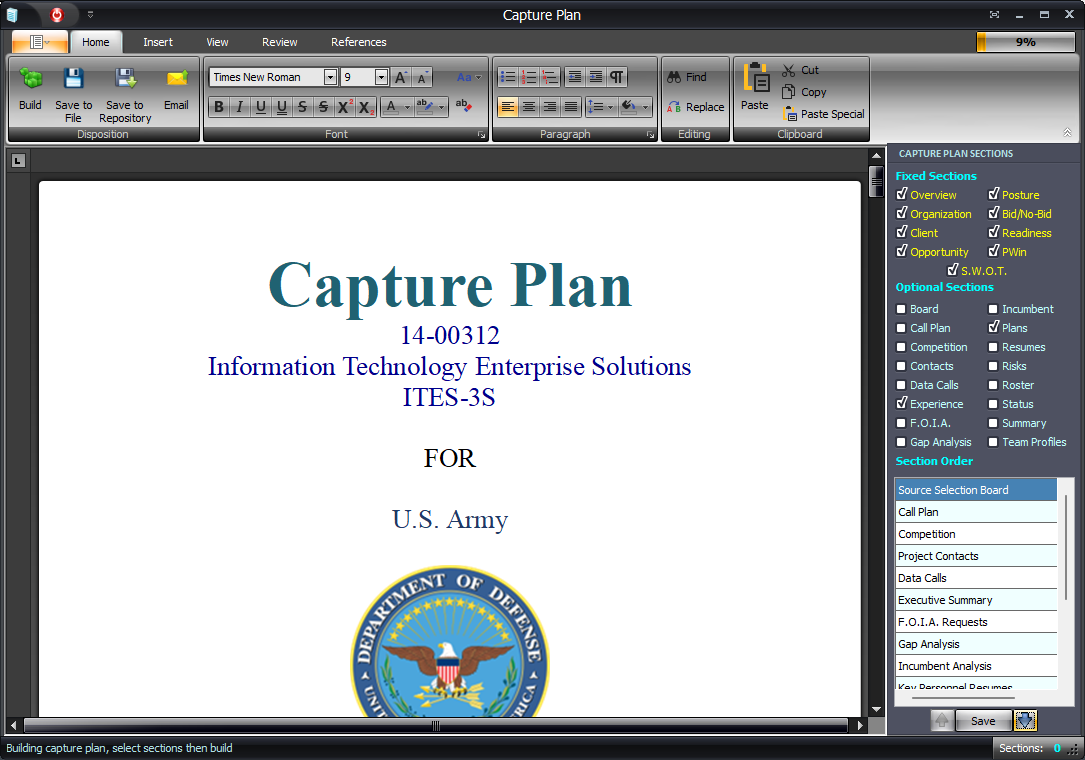
Task: Enable the Call Plan section
Action: click(901, 328)
